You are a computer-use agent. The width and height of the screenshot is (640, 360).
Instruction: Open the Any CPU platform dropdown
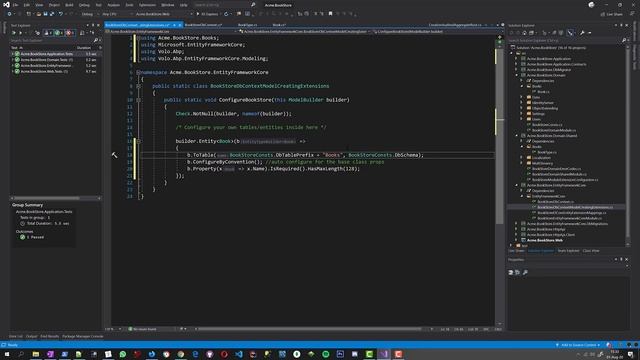(116, 14)
